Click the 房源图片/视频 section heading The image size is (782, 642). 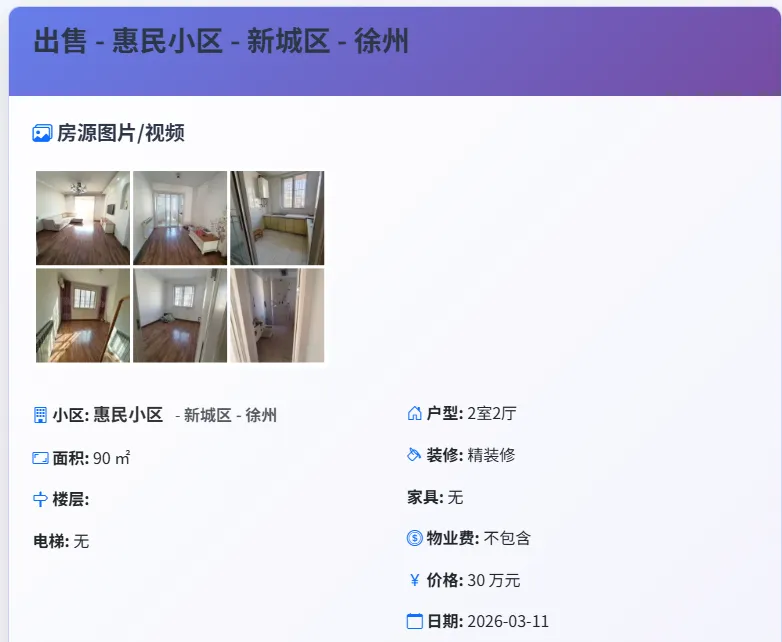tap(121, 133)
